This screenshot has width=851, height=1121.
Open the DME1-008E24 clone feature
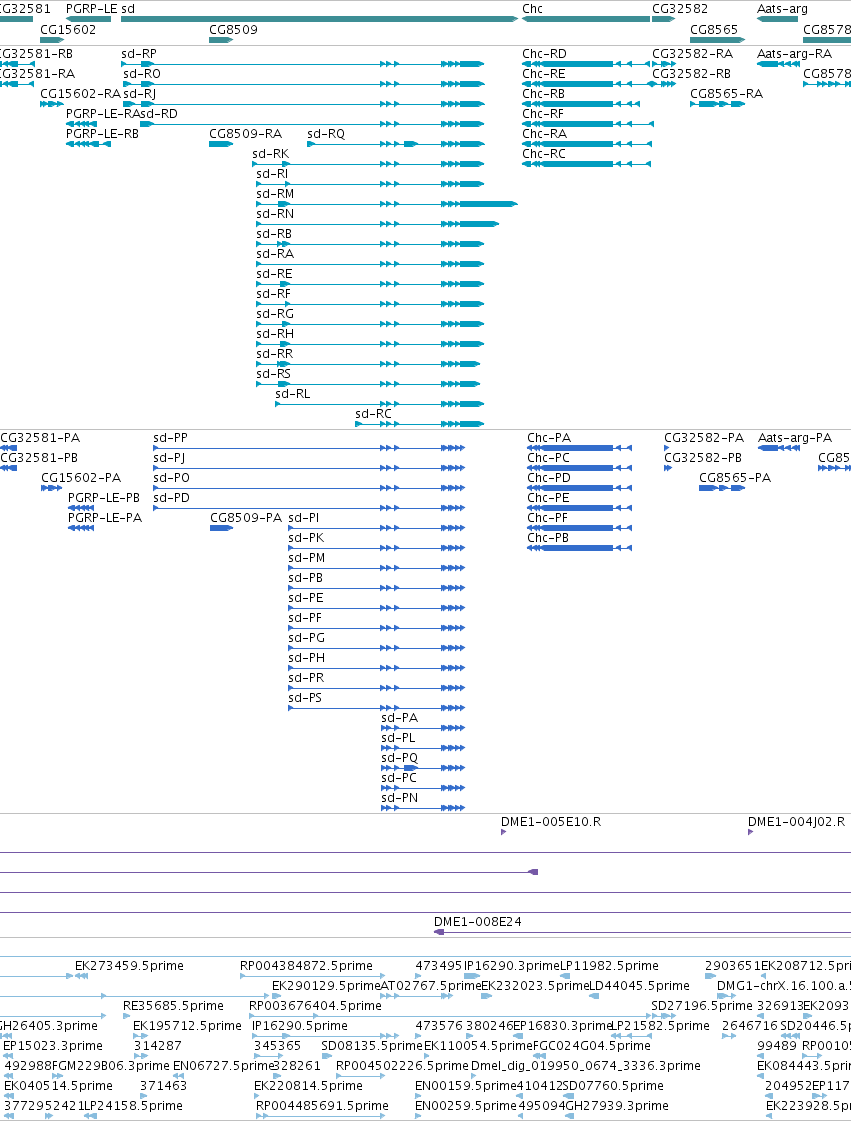[x=478, y=922]
